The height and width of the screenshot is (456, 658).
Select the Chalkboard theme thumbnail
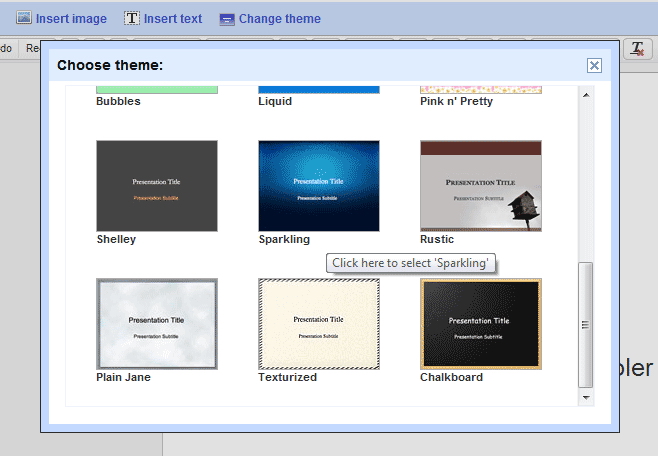[481, 324]
